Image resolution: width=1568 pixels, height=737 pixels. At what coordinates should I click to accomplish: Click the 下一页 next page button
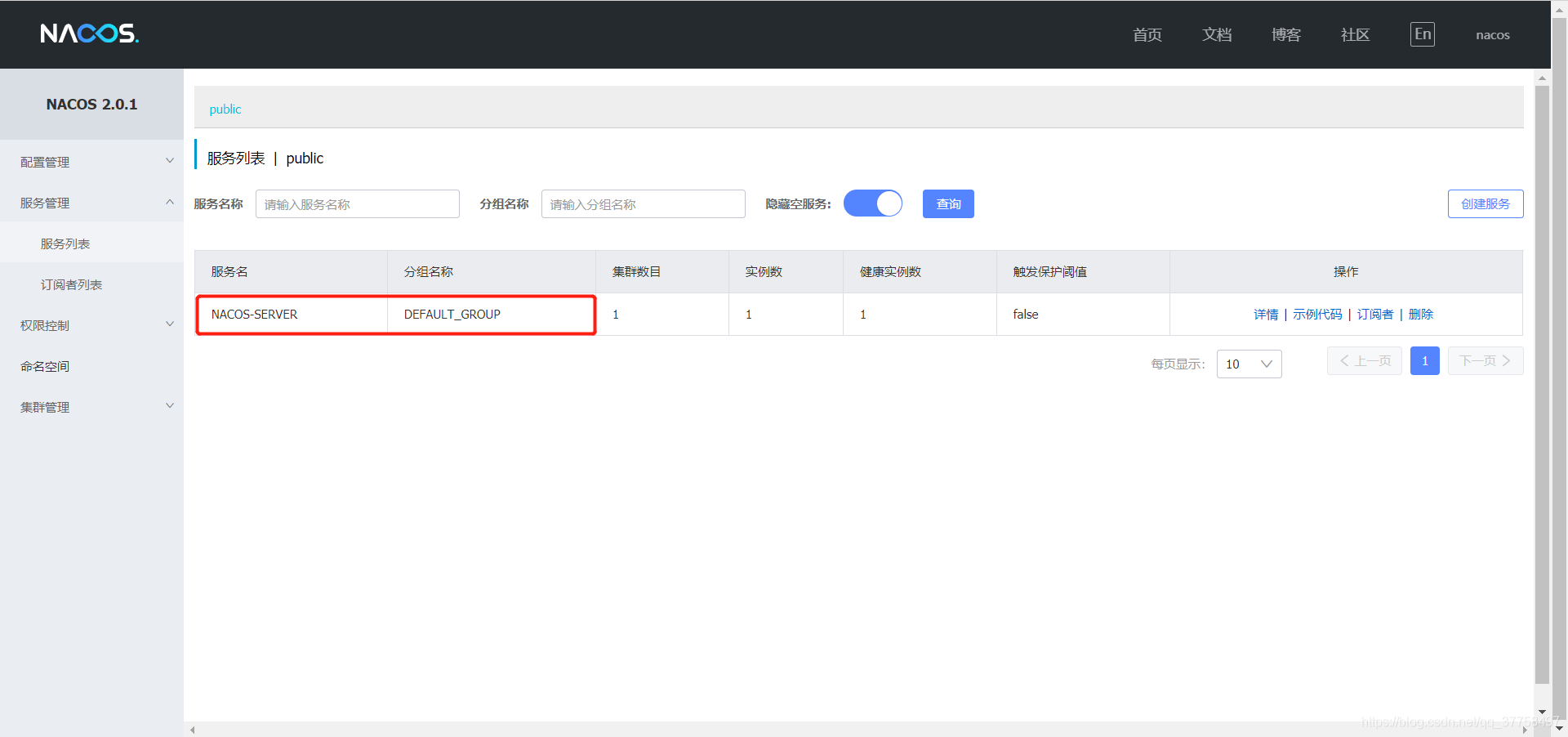tap(1486, 360)
